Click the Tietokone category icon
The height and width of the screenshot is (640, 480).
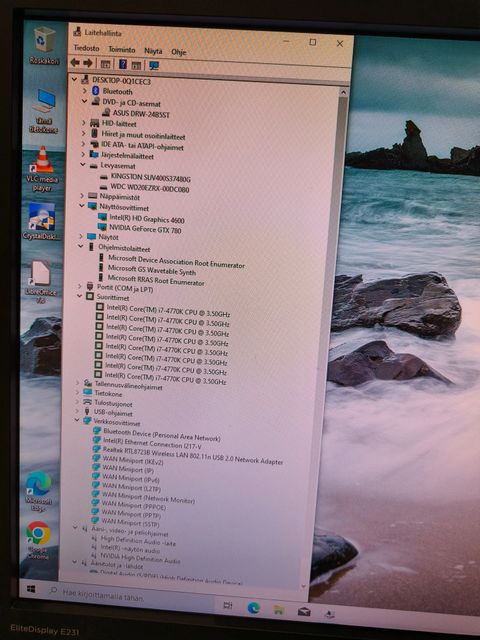click(x=87, y=392)
